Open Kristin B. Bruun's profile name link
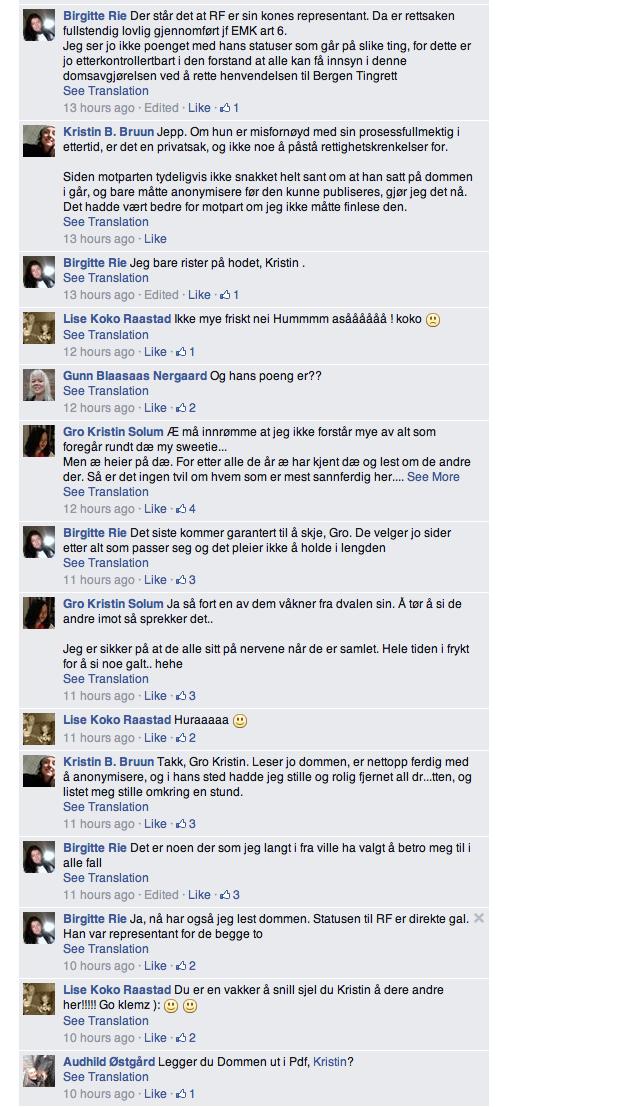Image resolution: width=620 pixels, height=1107 pixels. coord(109,132)
